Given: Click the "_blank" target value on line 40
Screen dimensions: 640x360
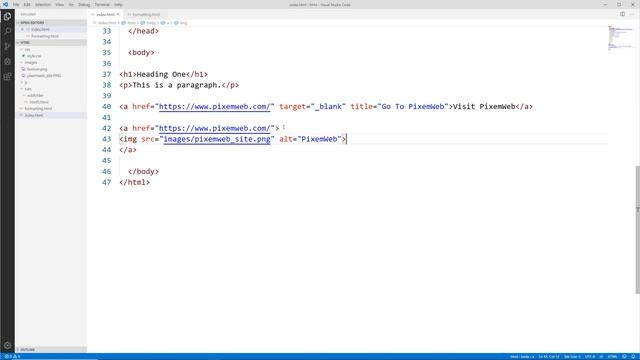Looking at the screenshot, I should coord(328,107).
